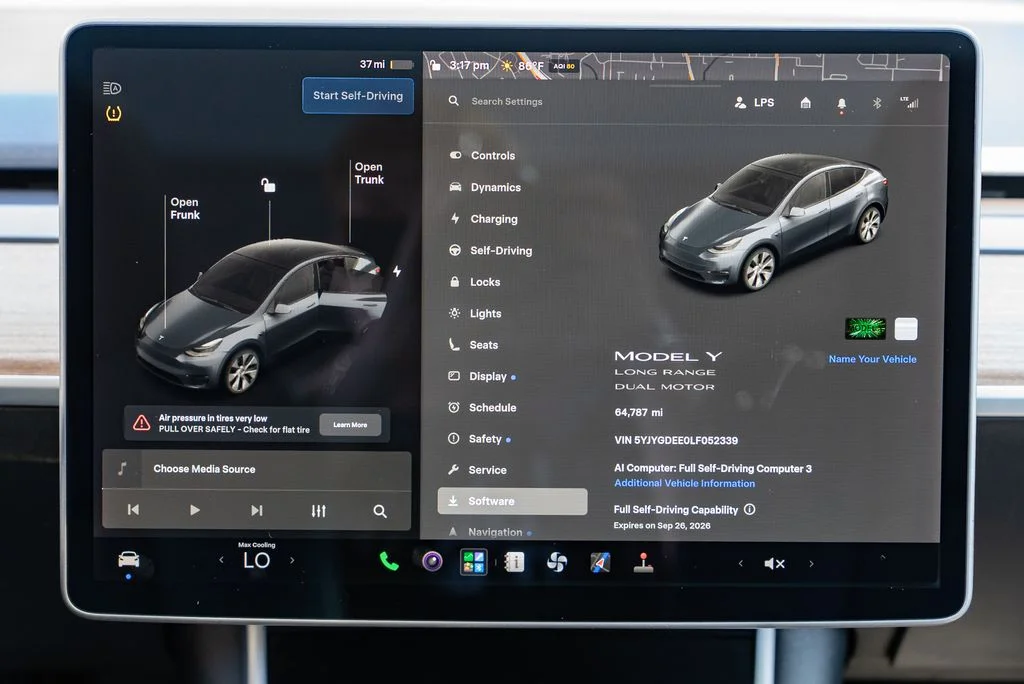Open the Manual info app icon
Viewport: 1024px width, 684px height.
pos(515,562)
